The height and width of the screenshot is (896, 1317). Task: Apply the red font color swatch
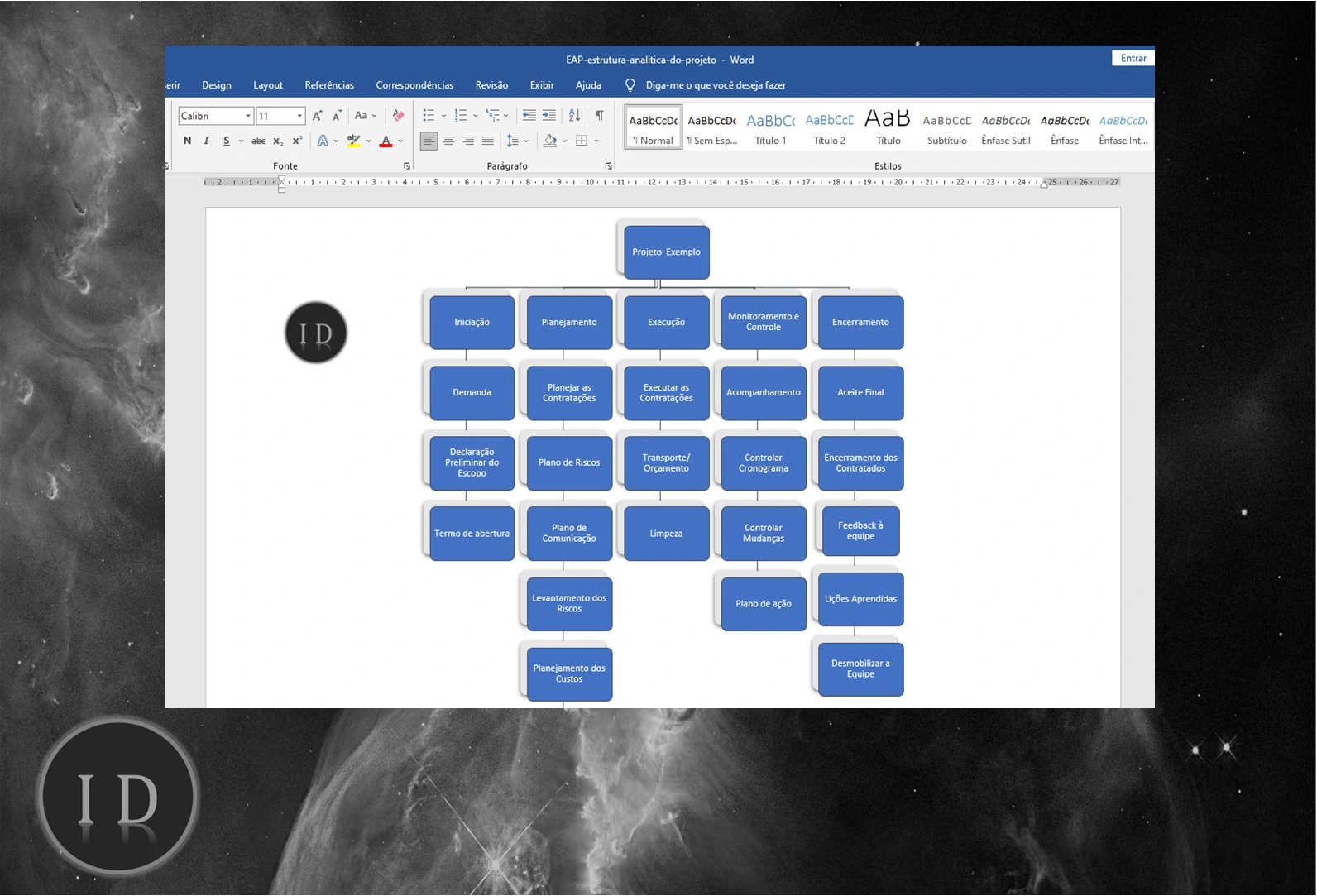386,141
